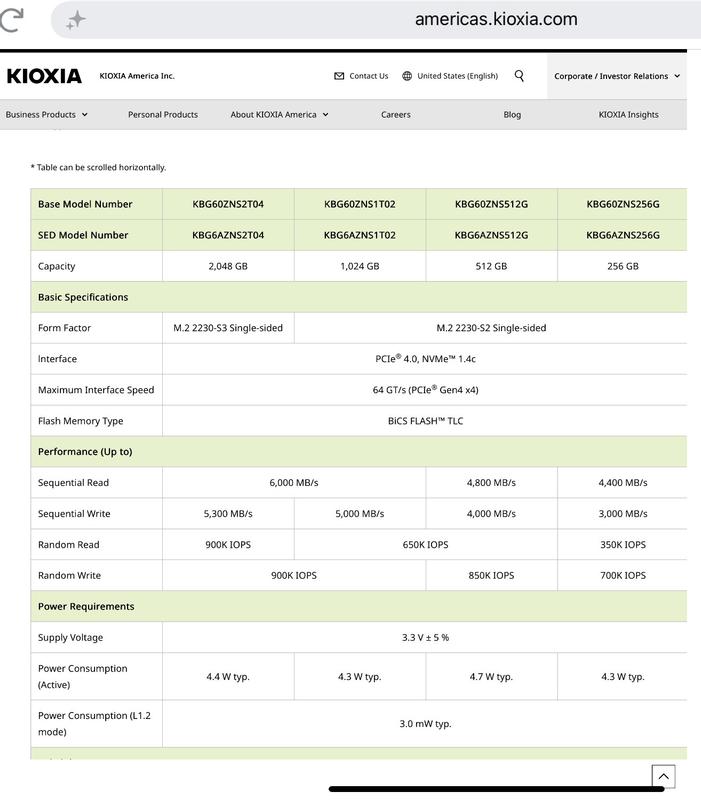Reload the page with the refresh icon
This screenshot has height=800, width=701.
click(x=11, y=19)
